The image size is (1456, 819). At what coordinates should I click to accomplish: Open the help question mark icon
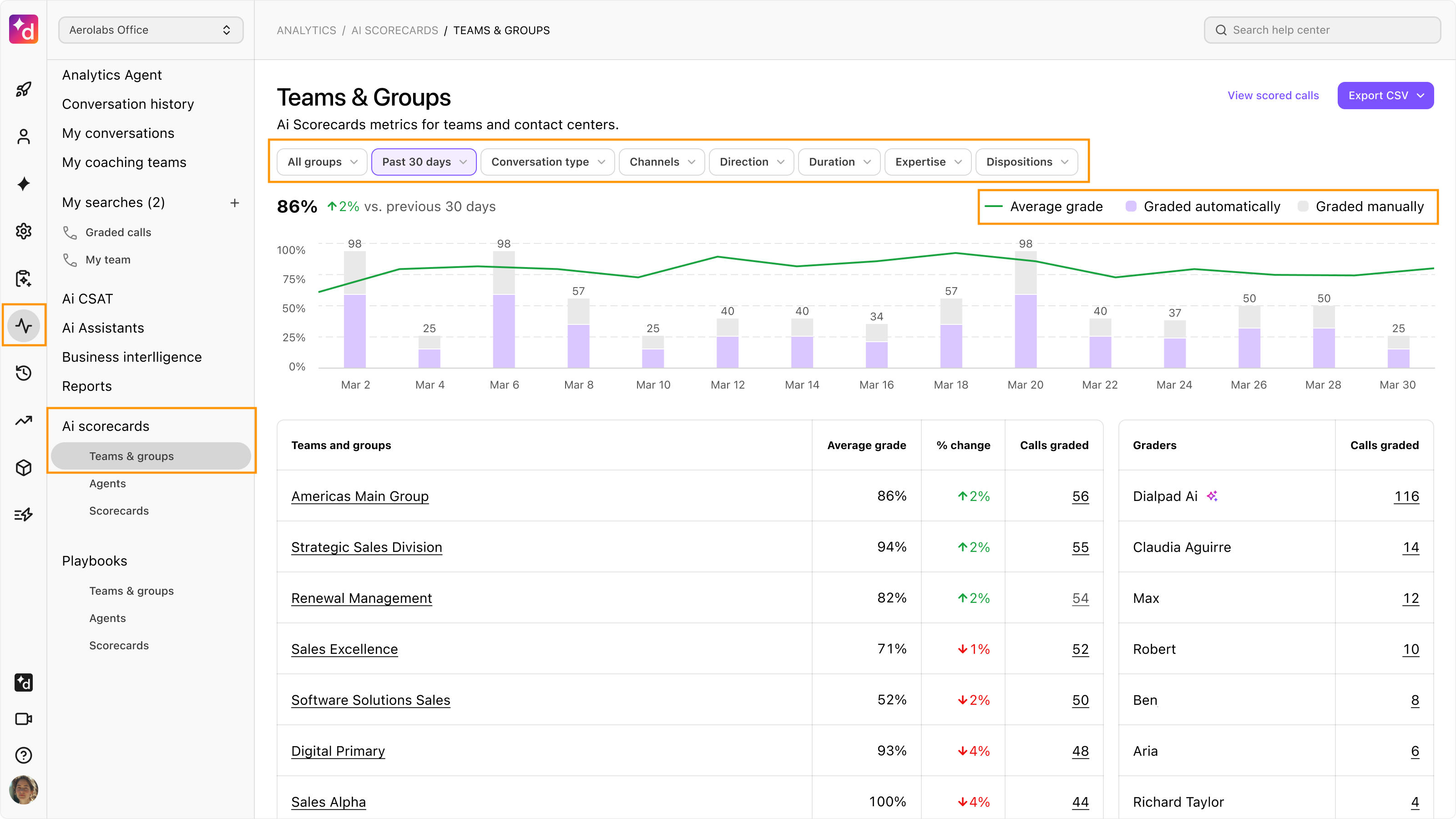click(x=23, y=755)
